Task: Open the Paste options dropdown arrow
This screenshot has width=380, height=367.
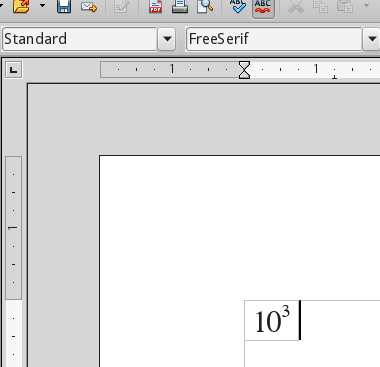Action: (366, 6)
